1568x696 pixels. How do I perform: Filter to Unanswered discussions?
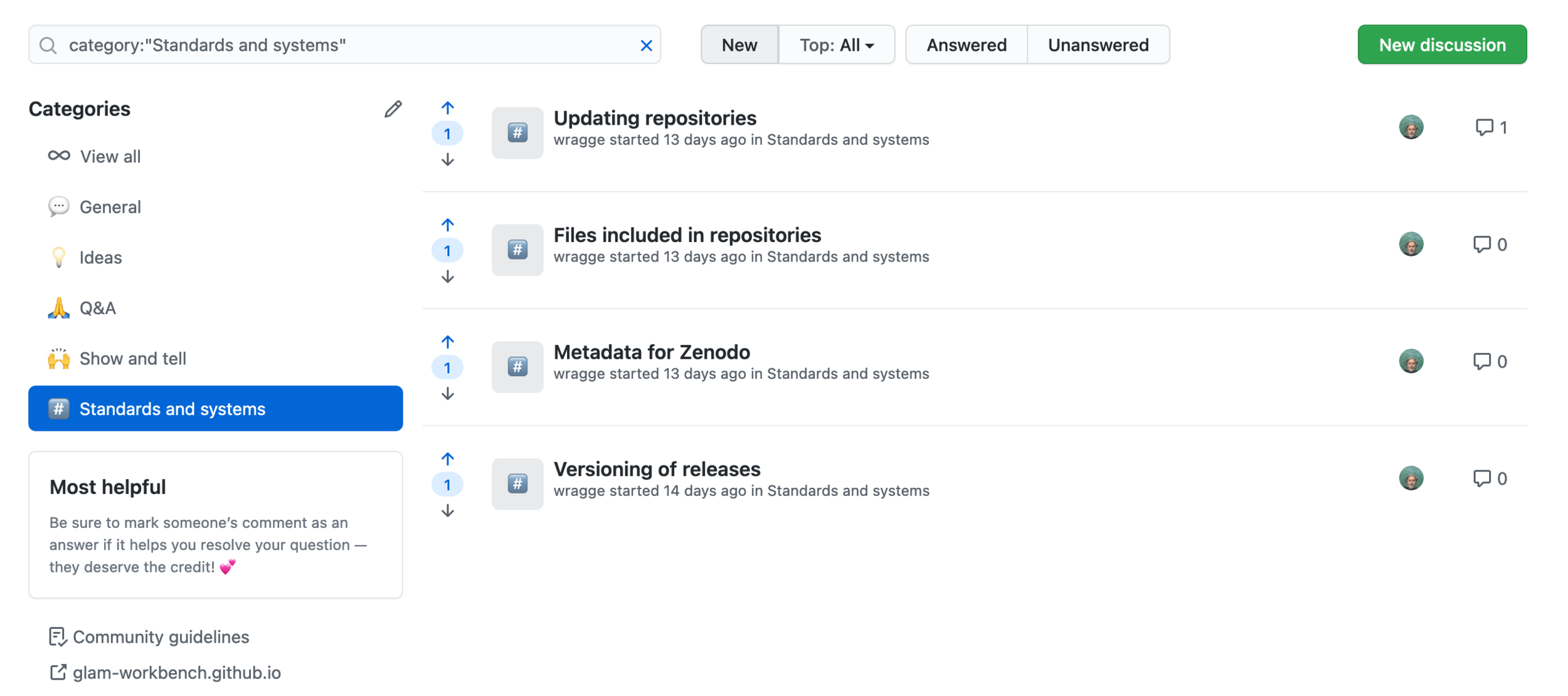pos(1098,45)
